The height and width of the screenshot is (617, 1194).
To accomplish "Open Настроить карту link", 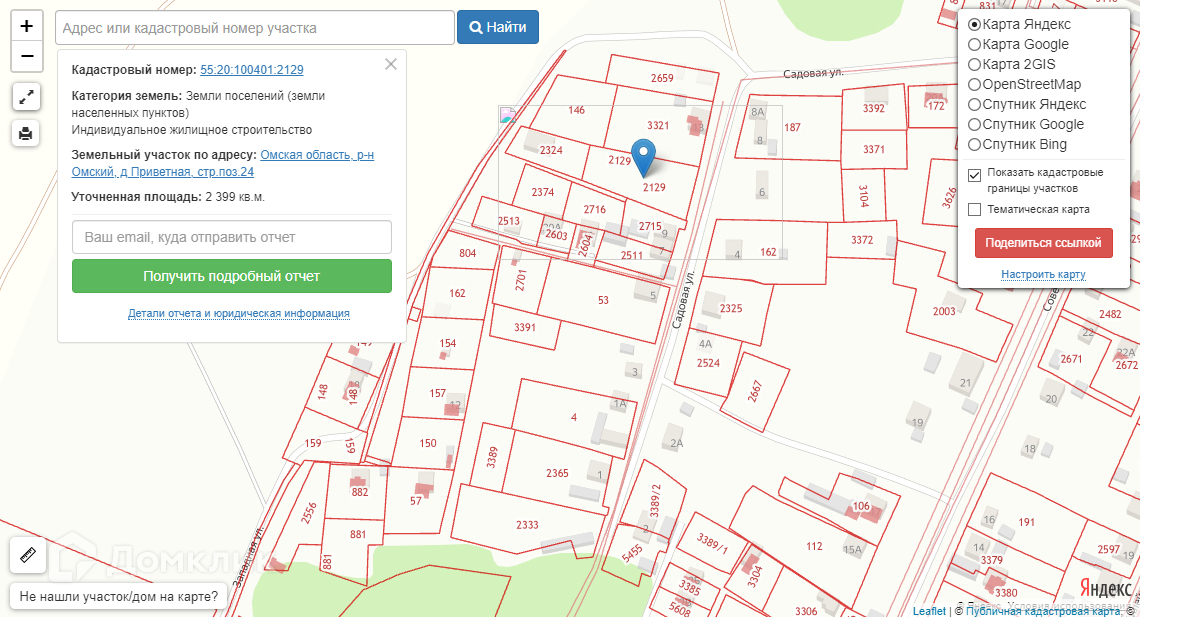I will tap(1043, 274).
